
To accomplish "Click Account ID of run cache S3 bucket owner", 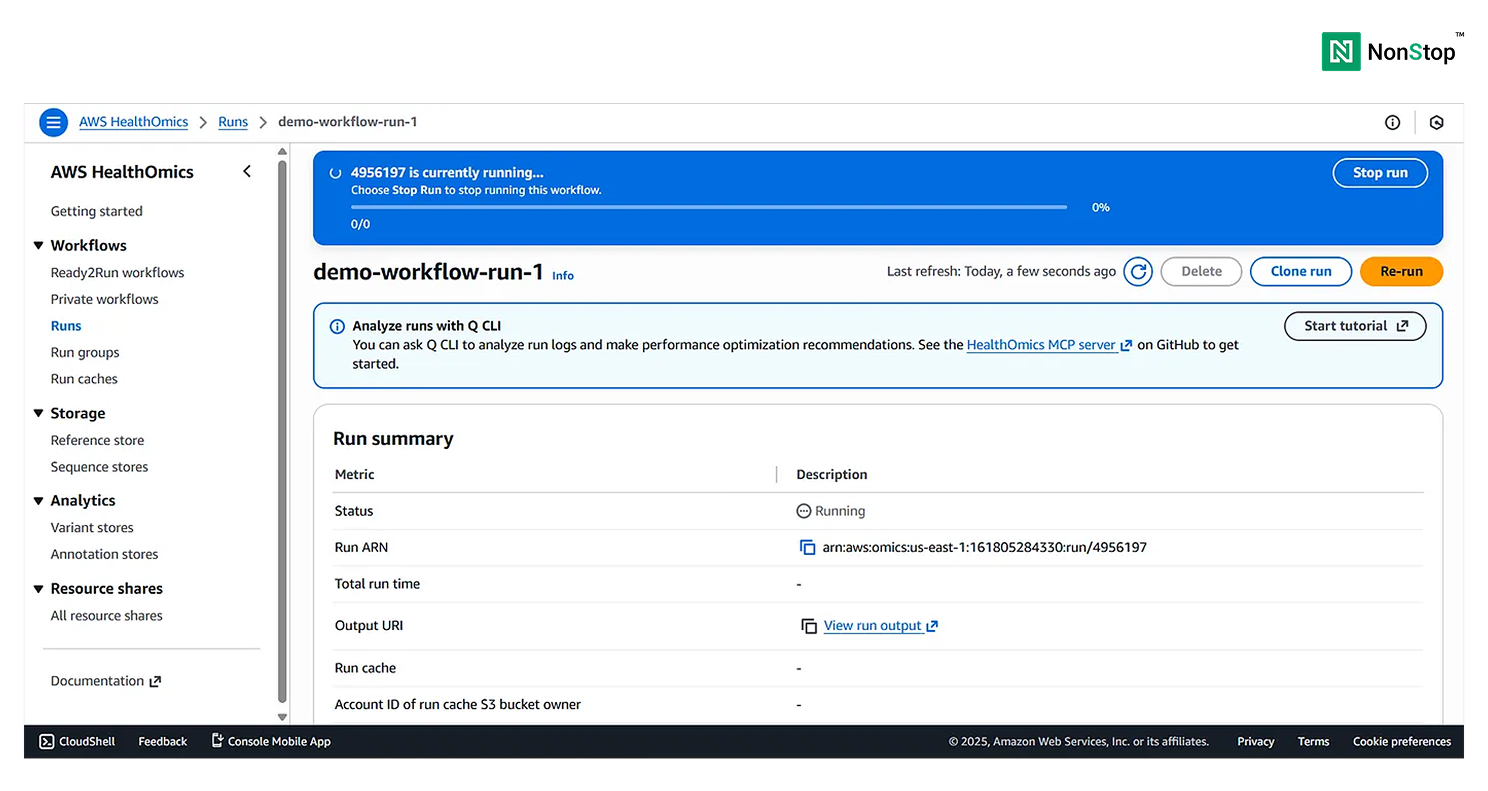I will 458,704.
